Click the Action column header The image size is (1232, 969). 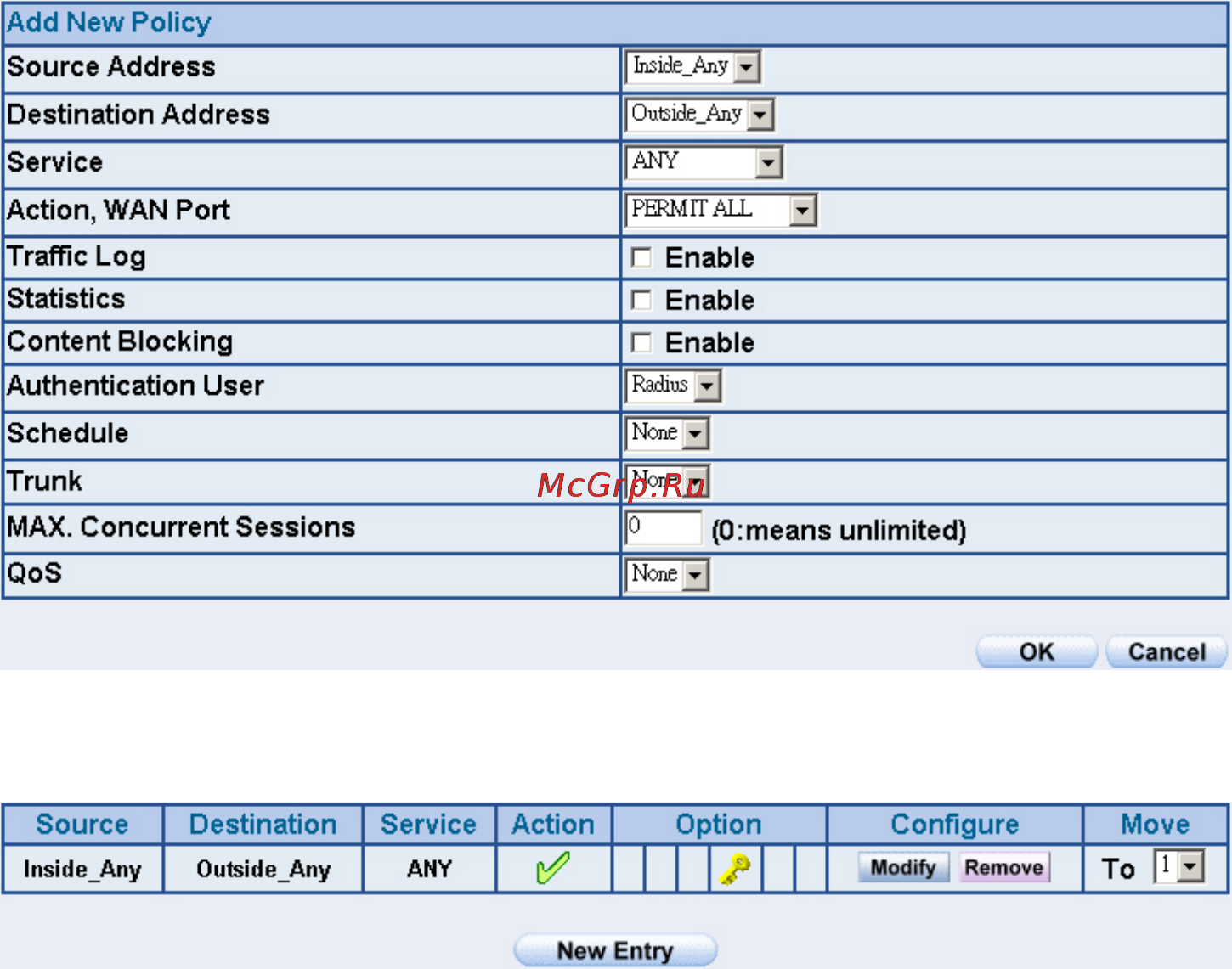click(553, 825)
